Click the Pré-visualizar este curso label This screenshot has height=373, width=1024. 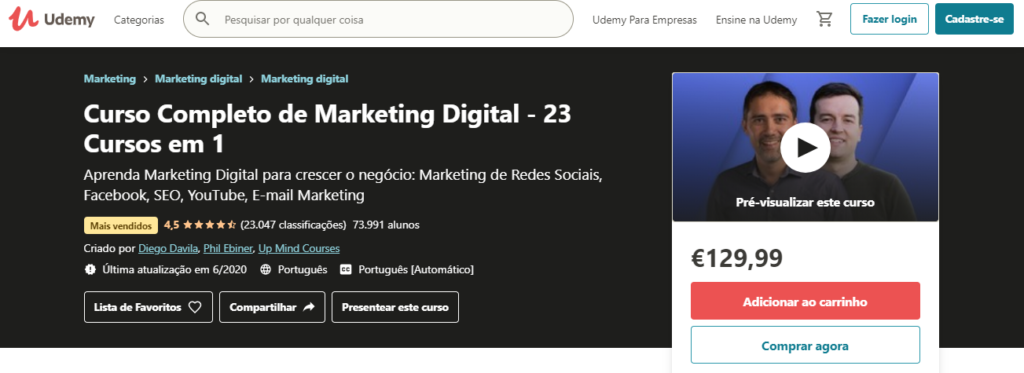[x=805, y=203]
